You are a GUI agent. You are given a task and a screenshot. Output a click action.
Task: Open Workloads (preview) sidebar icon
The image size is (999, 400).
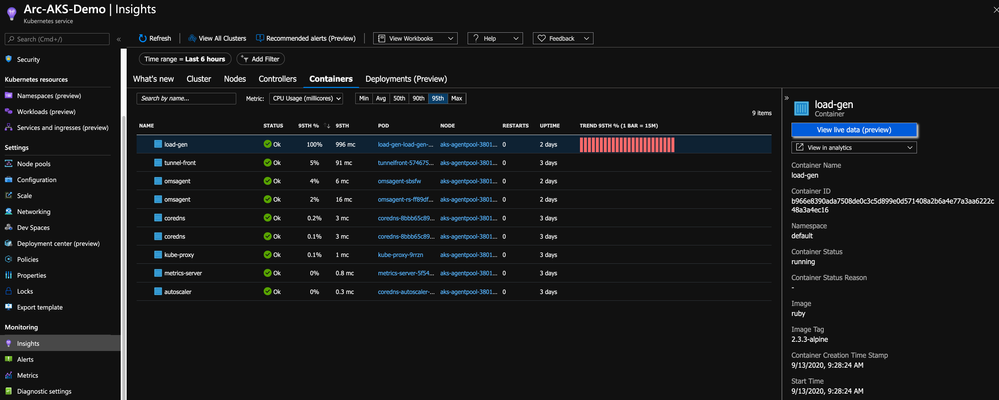tap(9, 111)
